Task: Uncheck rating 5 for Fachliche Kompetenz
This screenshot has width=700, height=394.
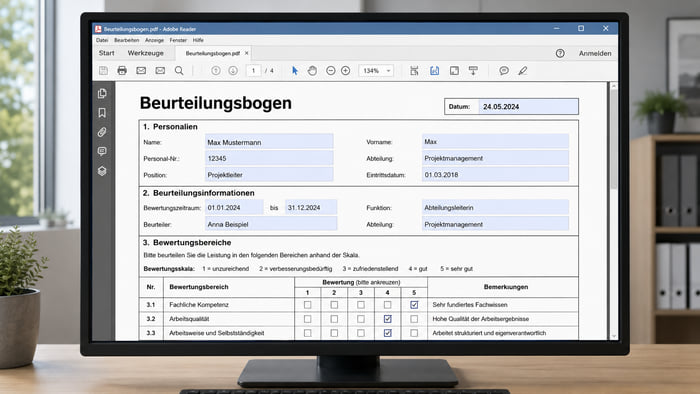Action: point(414,305)
